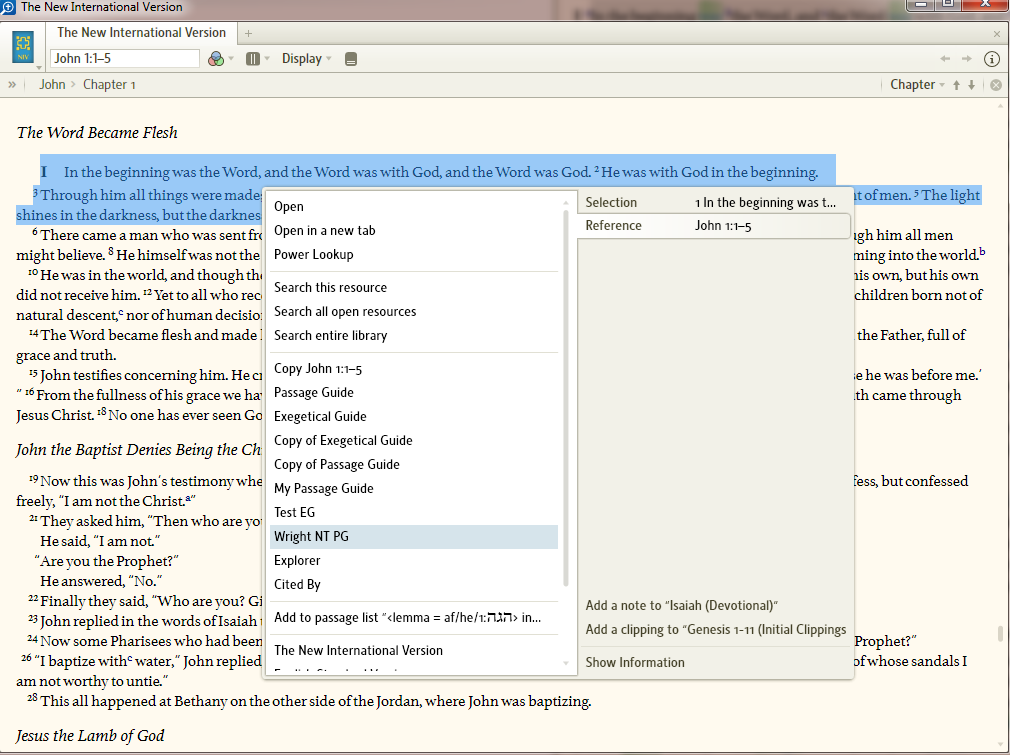Select The New International Version tab
This screenshot has height=755, width=1010.
(x=141, y=32)
